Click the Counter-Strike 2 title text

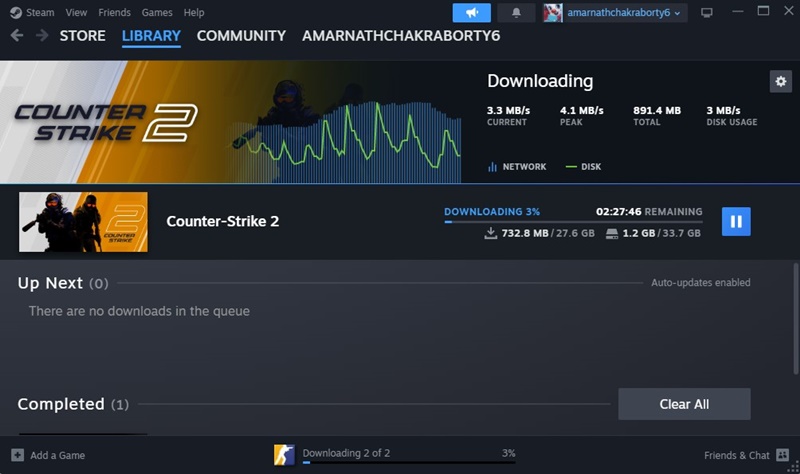pyautogui.click(x=222, y=221)
